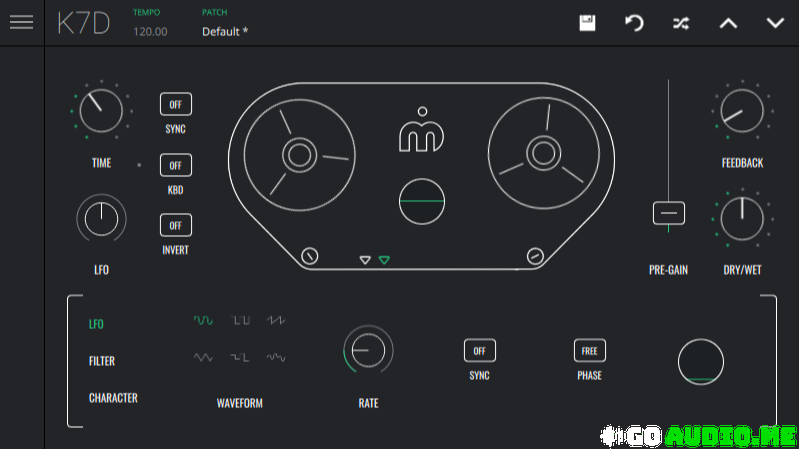Click the K7D plugin title
The width and height of the screenshot is (799, 449).
[x=84, y=23]
